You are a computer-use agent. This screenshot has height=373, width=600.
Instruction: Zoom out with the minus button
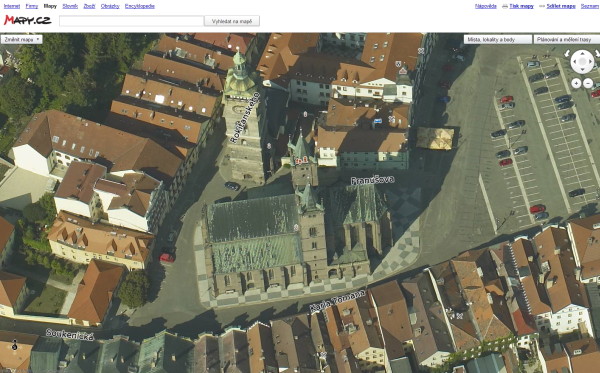pos(588,83)
